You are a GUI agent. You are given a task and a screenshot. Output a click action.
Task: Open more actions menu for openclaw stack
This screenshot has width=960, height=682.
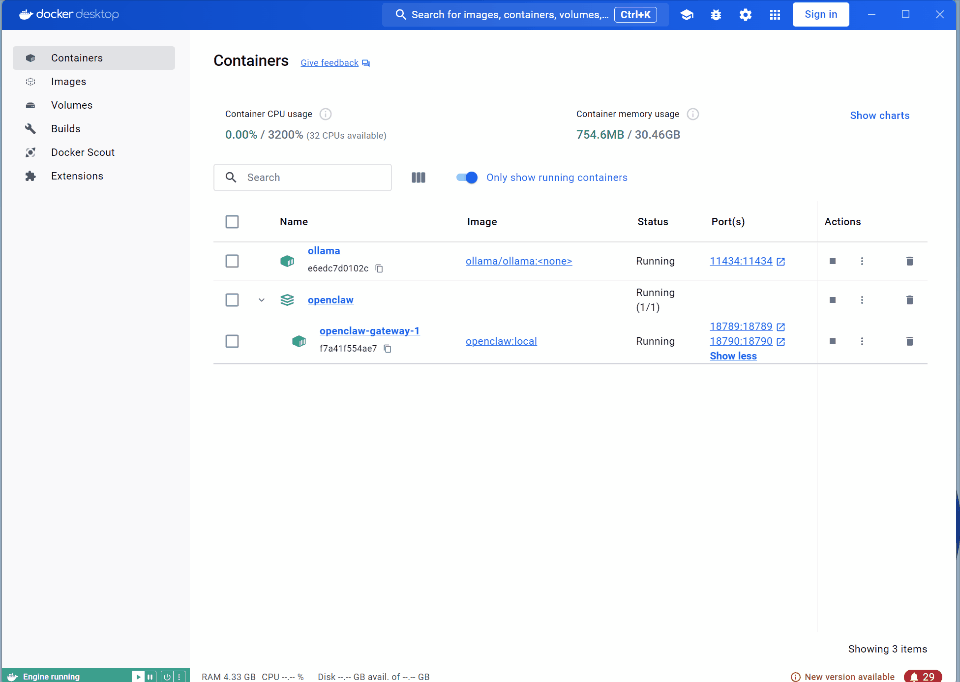tap(862, 300)
